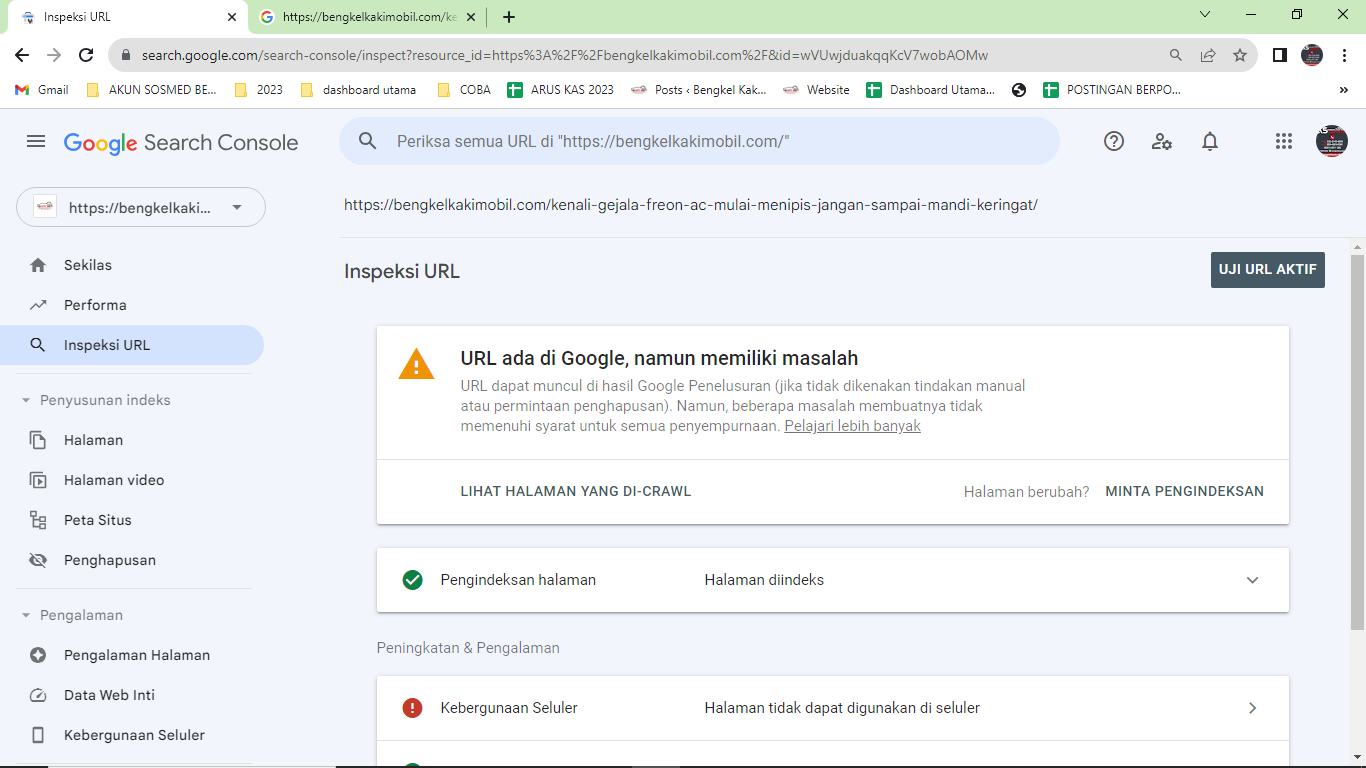Open the COBA bookmark folder
This screenshot has width=1366, height=768.
pyautogui.click(x=464, y=90)
